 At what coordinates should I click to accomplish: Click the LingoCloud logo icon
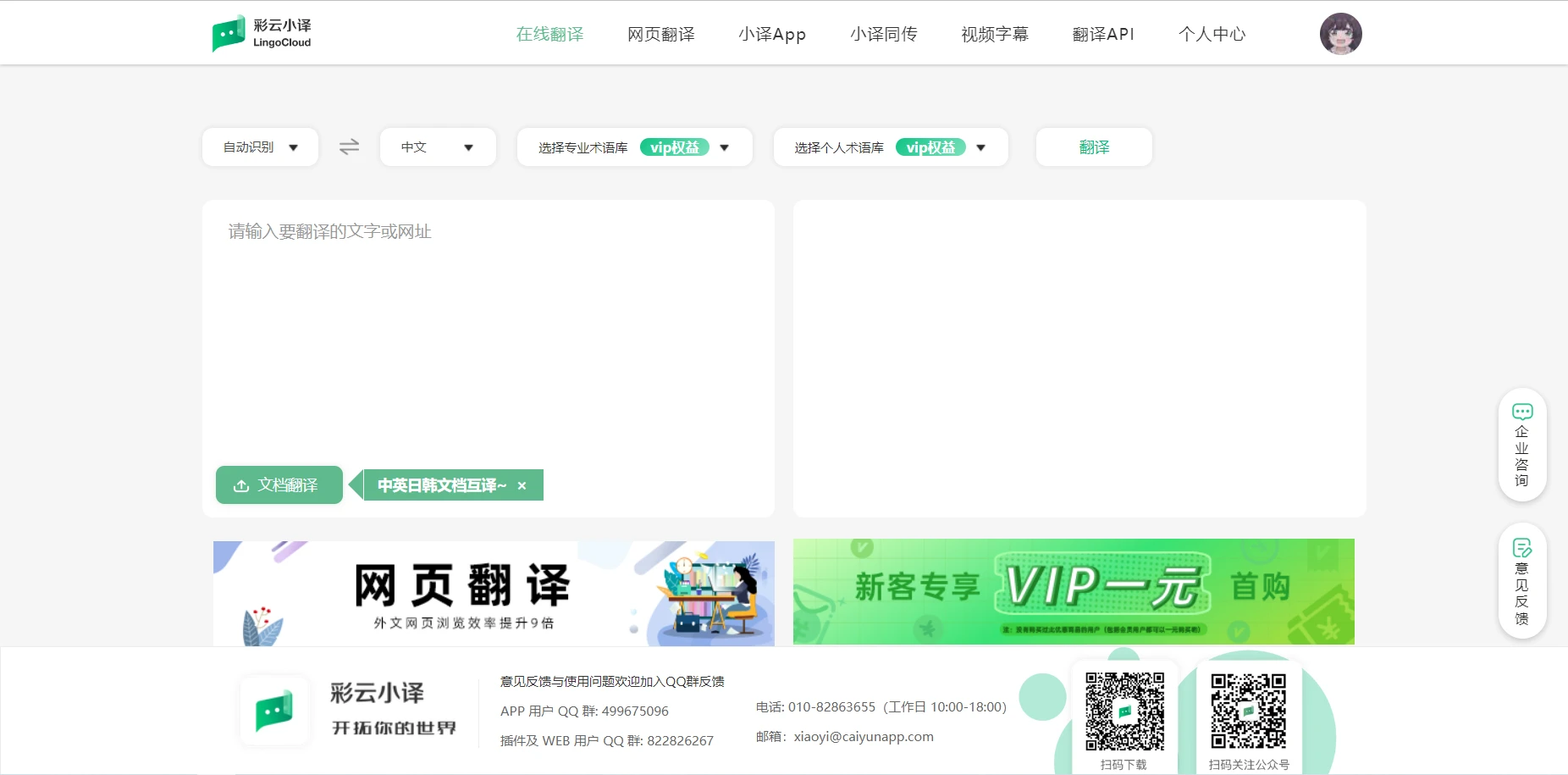[229, 34]
